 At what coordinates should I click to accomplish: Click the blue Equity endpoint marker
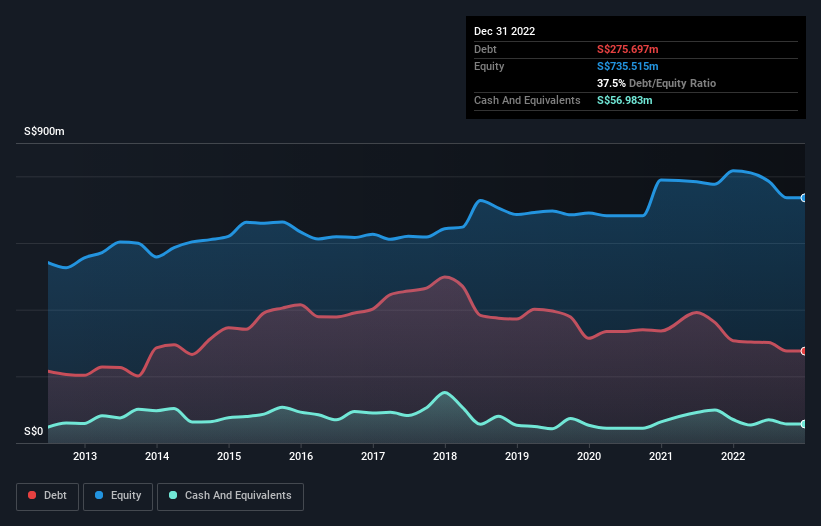pos(804,198)
